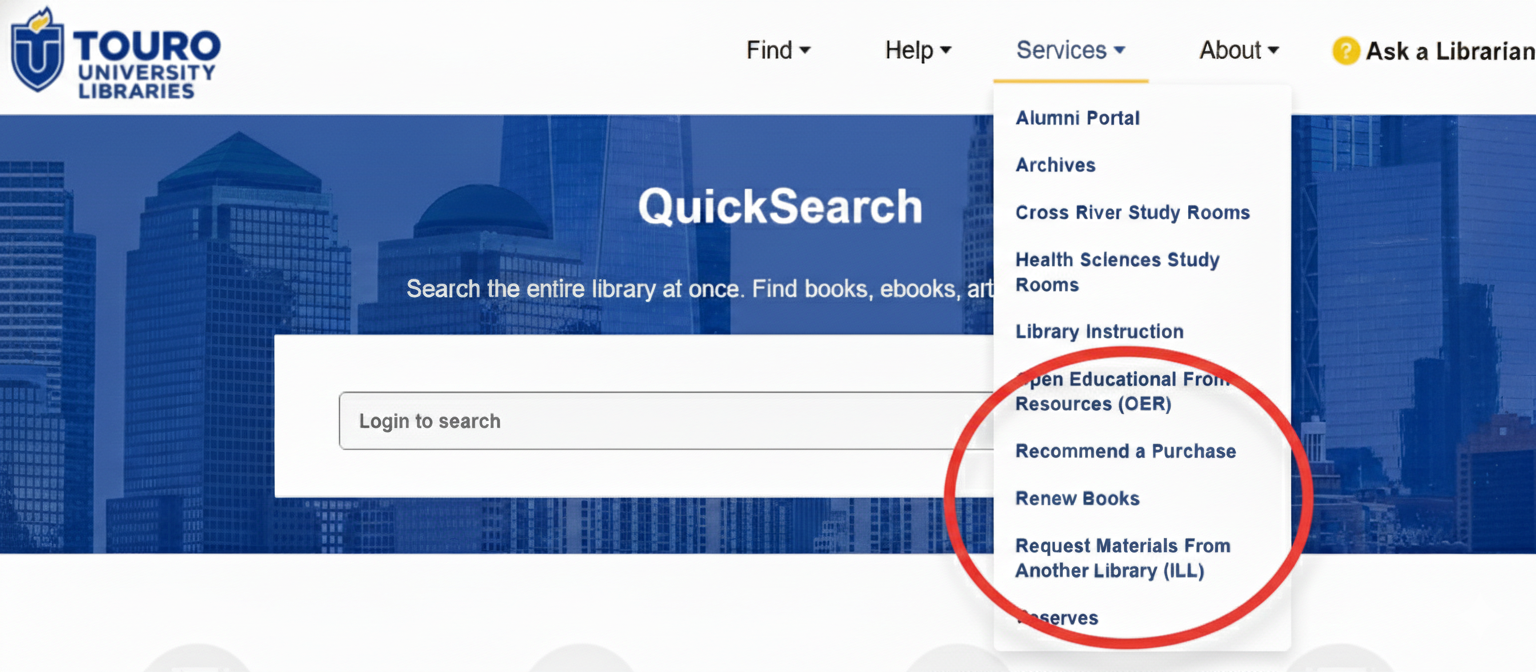
Task: Open Health Sciences Study Rooms
Action: pyautogui.click(x=1117, y=271)
